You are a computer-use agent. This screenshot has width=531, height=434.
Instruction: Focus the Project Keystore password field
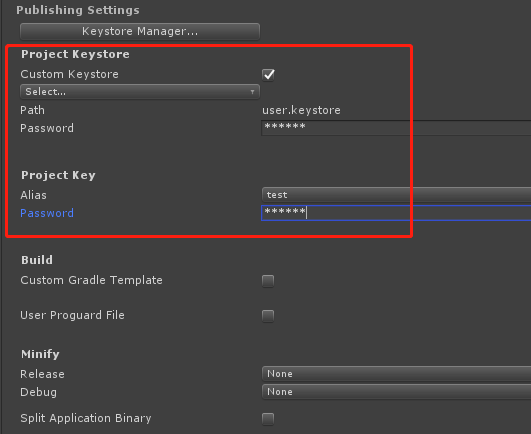click(396, 128)
